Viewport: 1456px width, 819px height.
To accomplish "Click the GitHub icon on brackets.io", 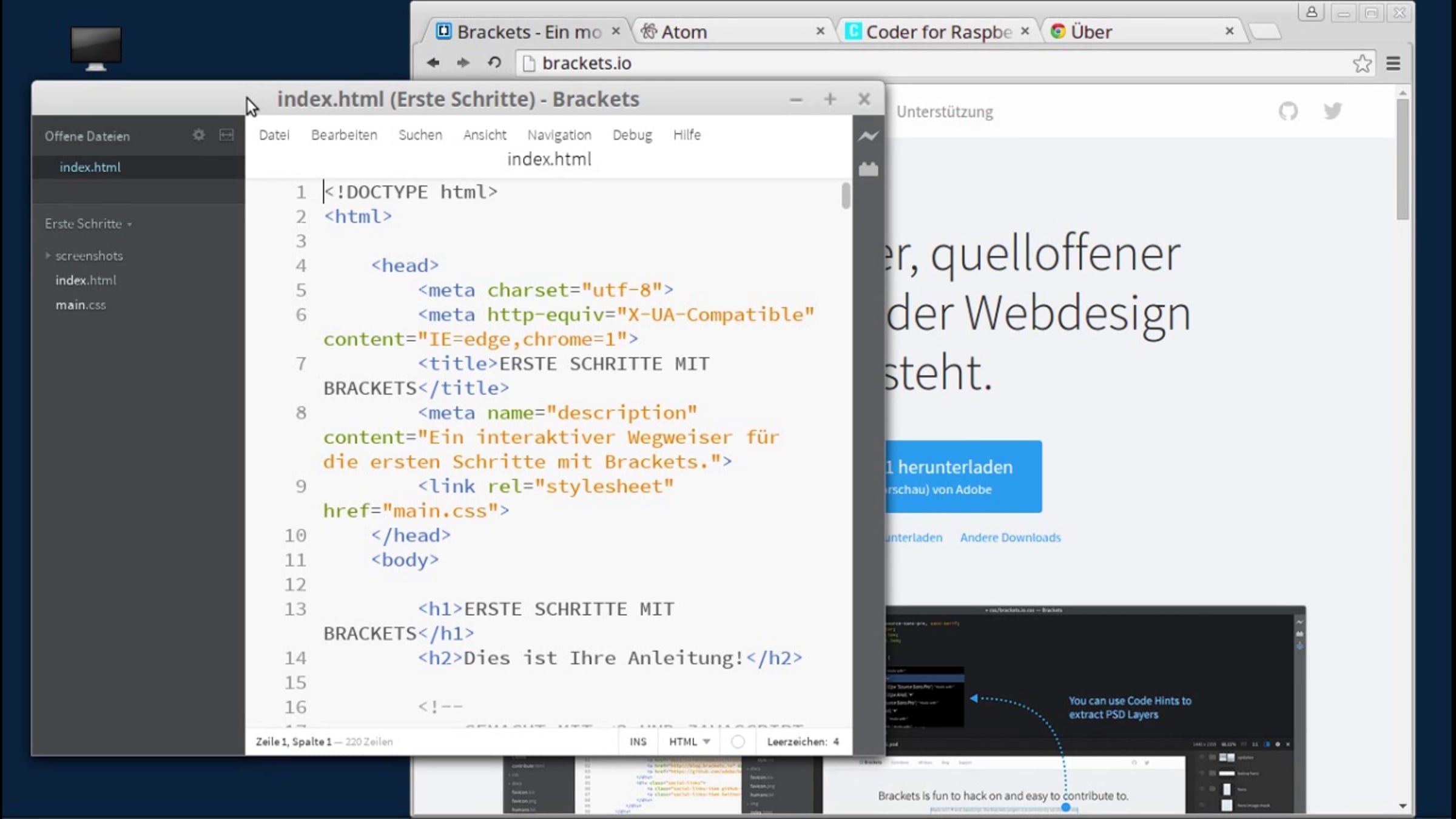I will (1288, 111).
